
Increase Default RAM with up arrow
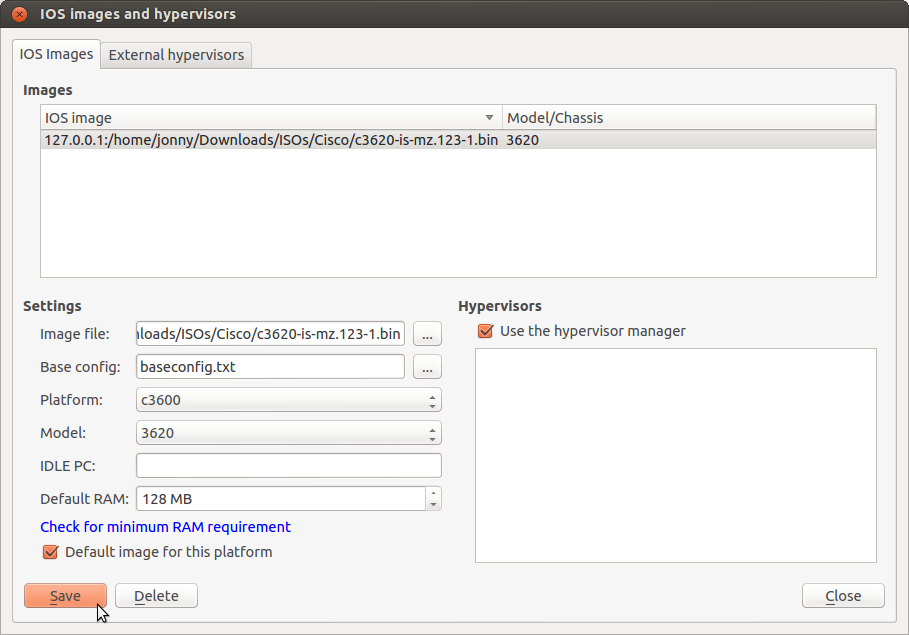(434, 493)
